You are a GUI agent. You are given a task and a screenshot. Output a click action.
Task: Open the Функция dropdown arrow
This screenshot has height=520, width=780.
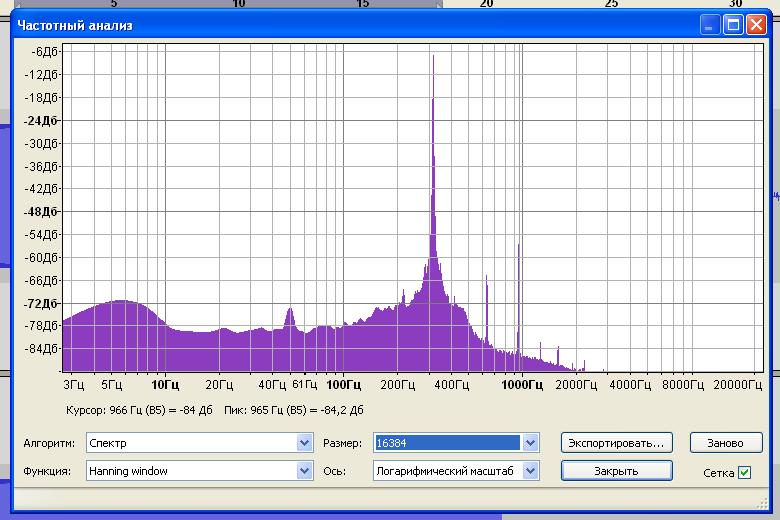pos(304,470)
